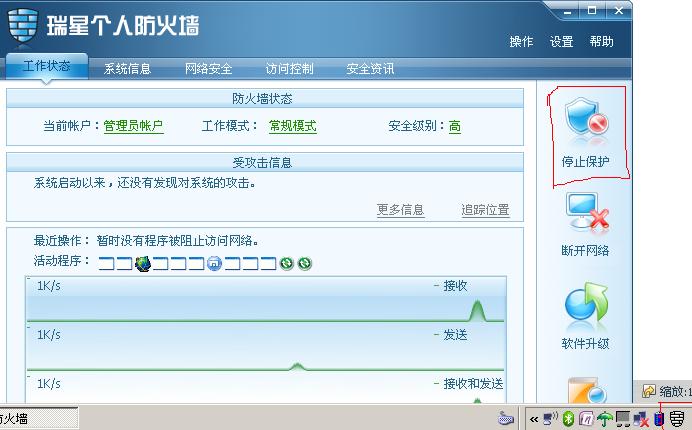Open the OneNote tray icon

(587, 418)
